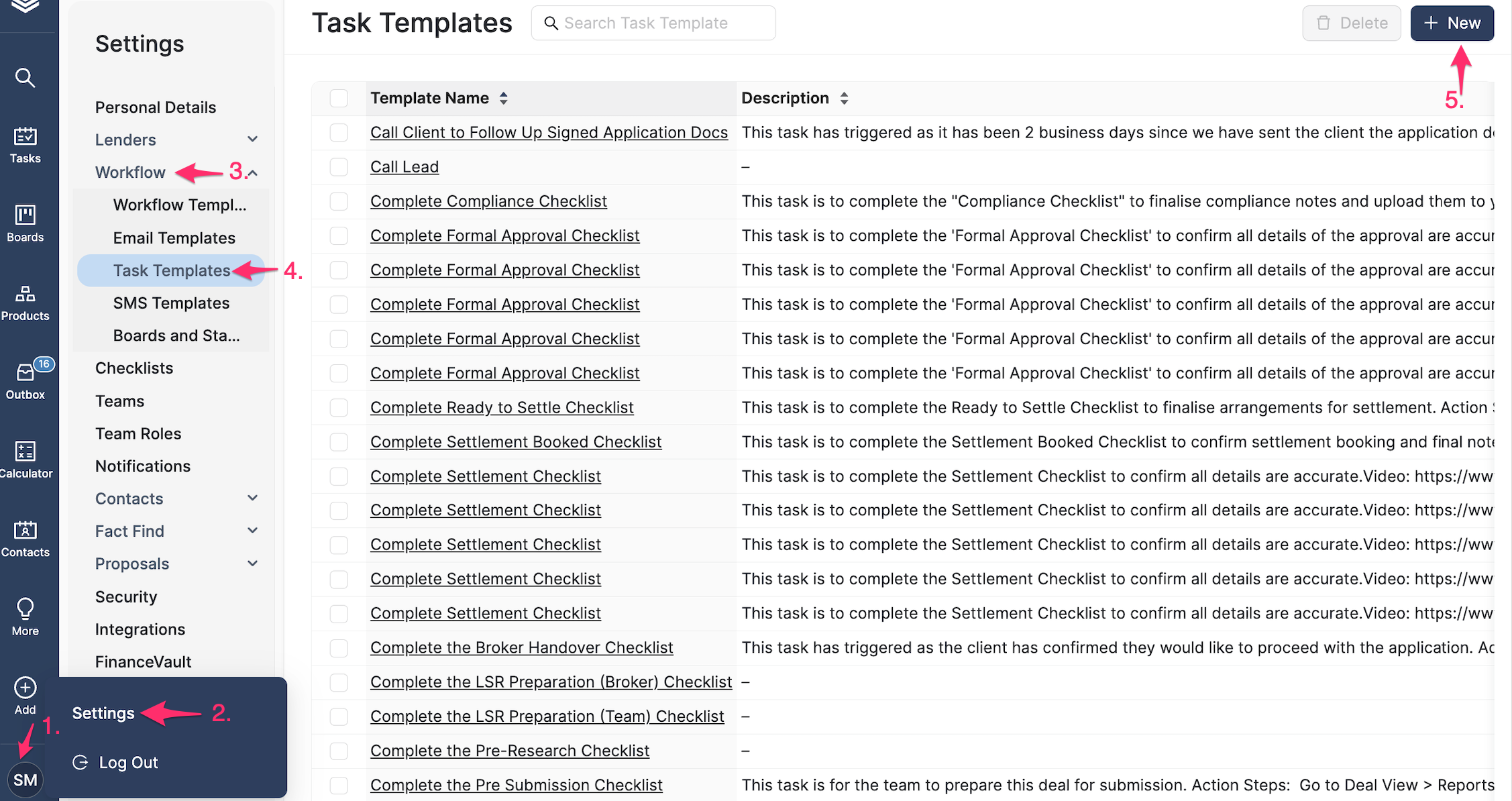
Task: Open Products from the sidebar
Action: [x=25, y=302]
